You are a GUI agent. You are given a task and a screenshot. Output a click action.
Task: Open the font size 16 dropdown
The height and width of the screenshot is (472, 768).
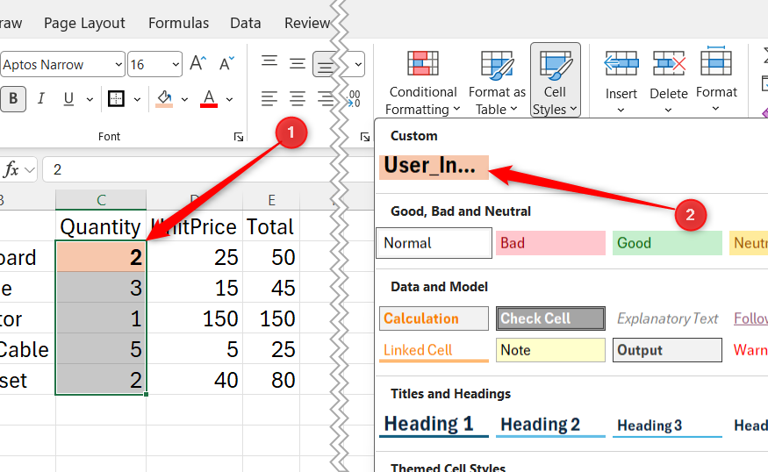tap(175, 65)
